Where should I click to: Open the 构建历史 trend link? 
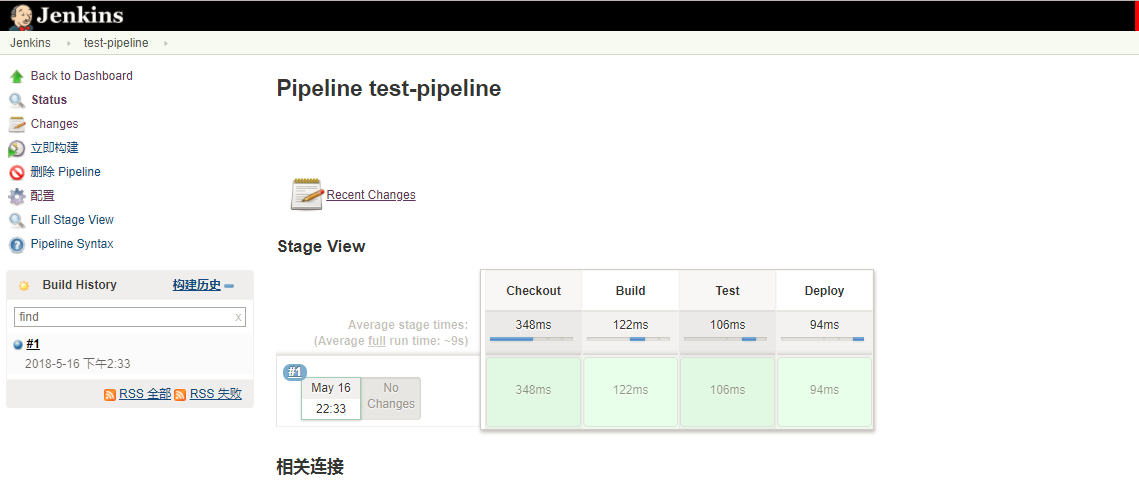click(197, 285)
